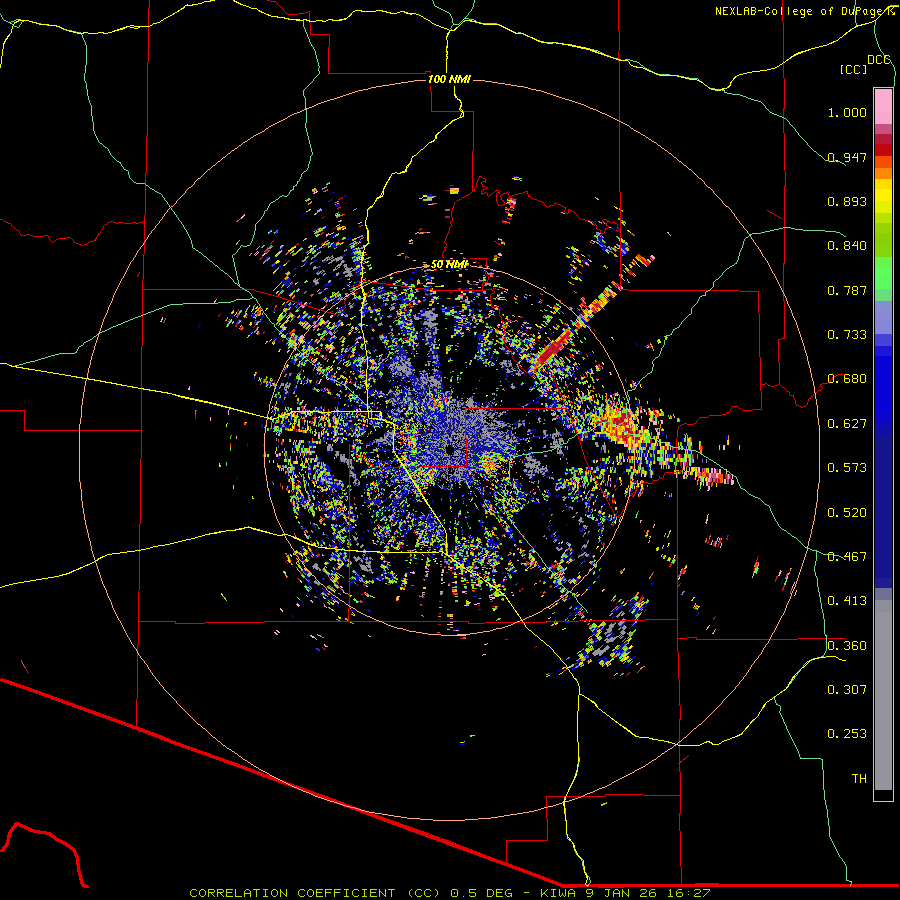Screen dimensions: 900x900
Task: Select the DCC label above the color bar
Action: [x=879, y=60]
